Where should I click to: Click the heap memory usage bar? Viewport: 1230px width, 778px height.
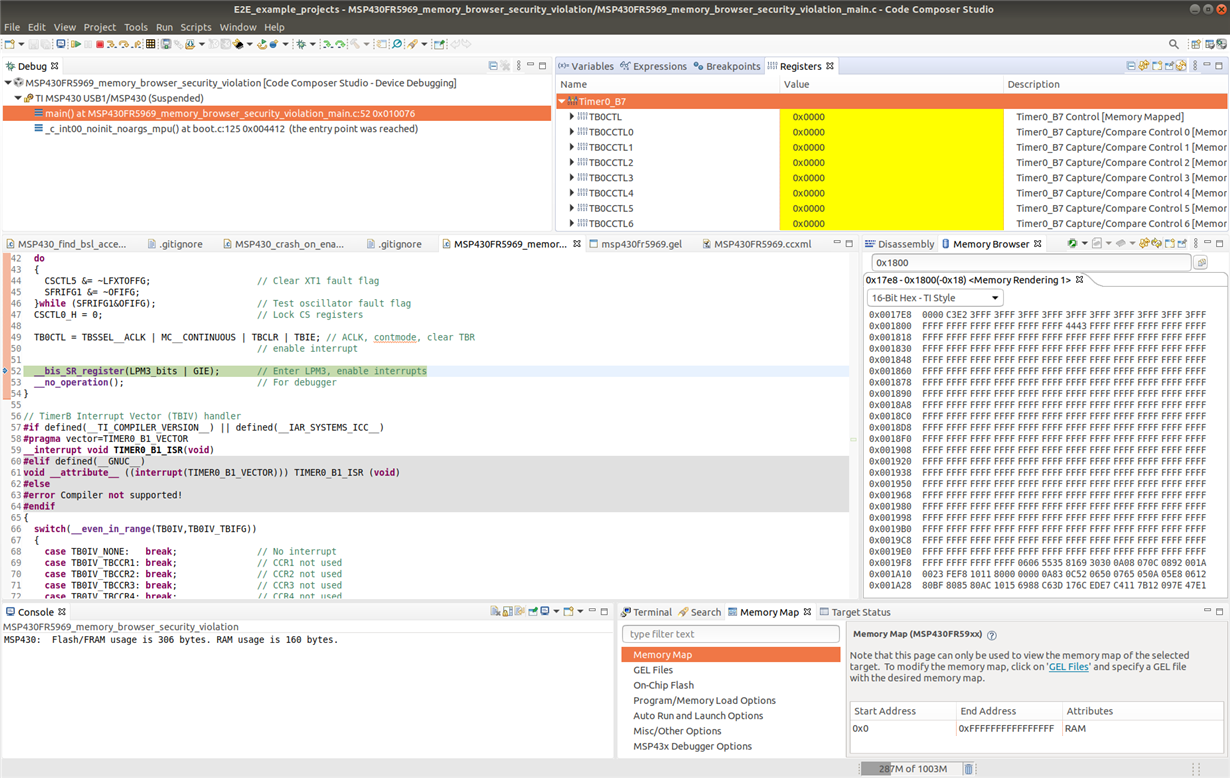[909, 769]
